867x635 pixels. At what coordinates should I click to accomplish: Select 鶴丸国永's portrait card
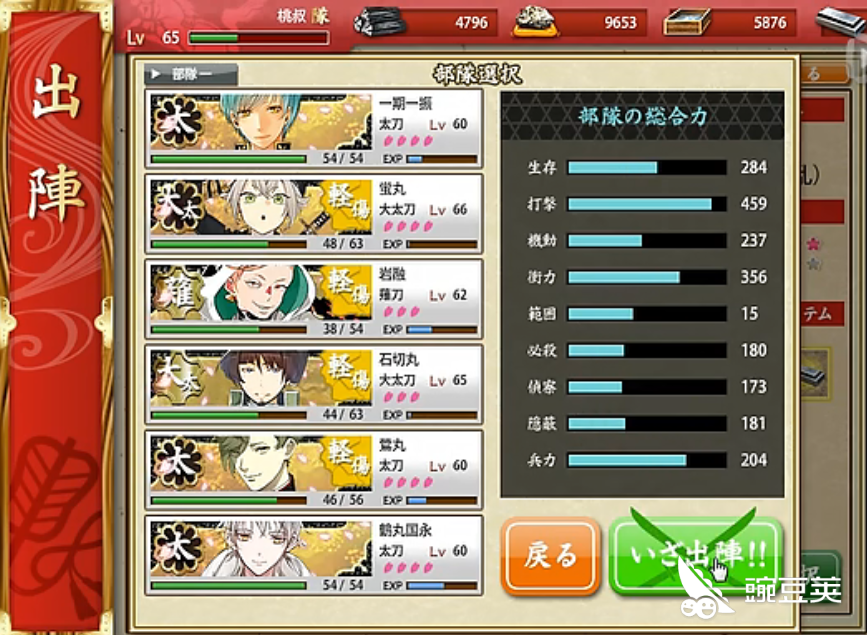click(314, 555)
